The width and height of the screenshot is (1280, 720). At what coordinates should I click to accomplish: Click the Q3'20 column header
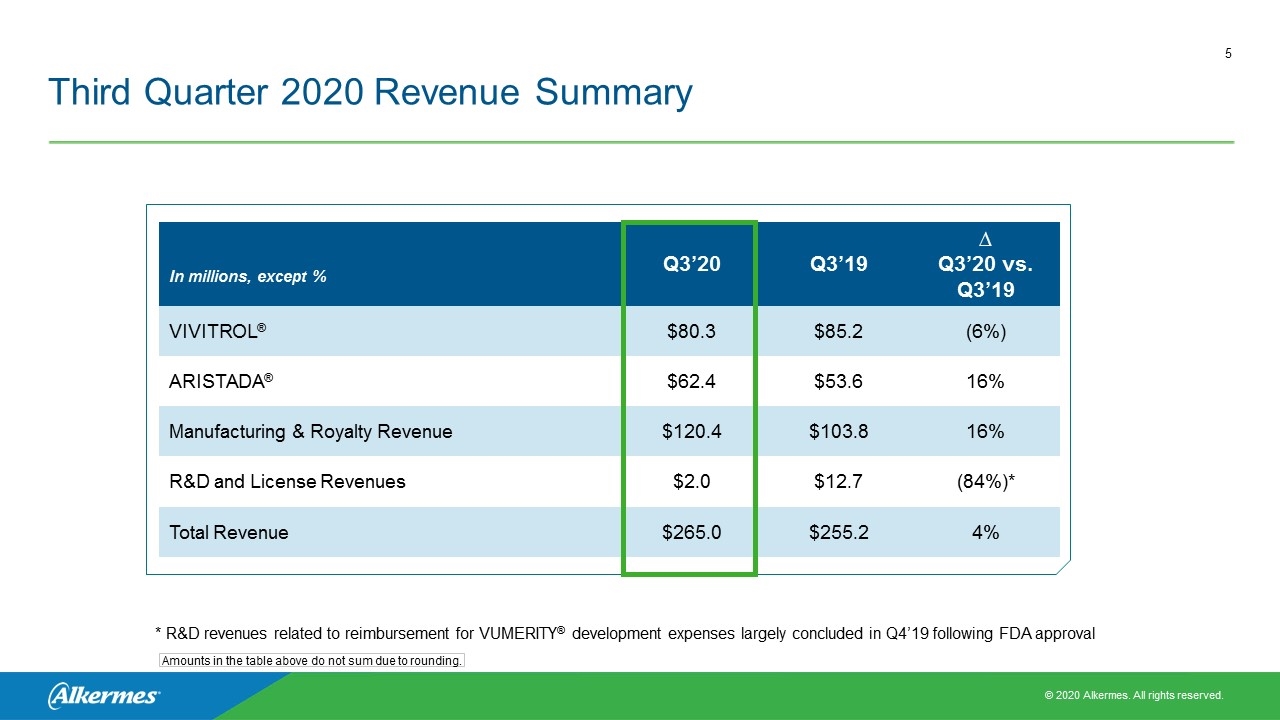click(x=691, y=264)
